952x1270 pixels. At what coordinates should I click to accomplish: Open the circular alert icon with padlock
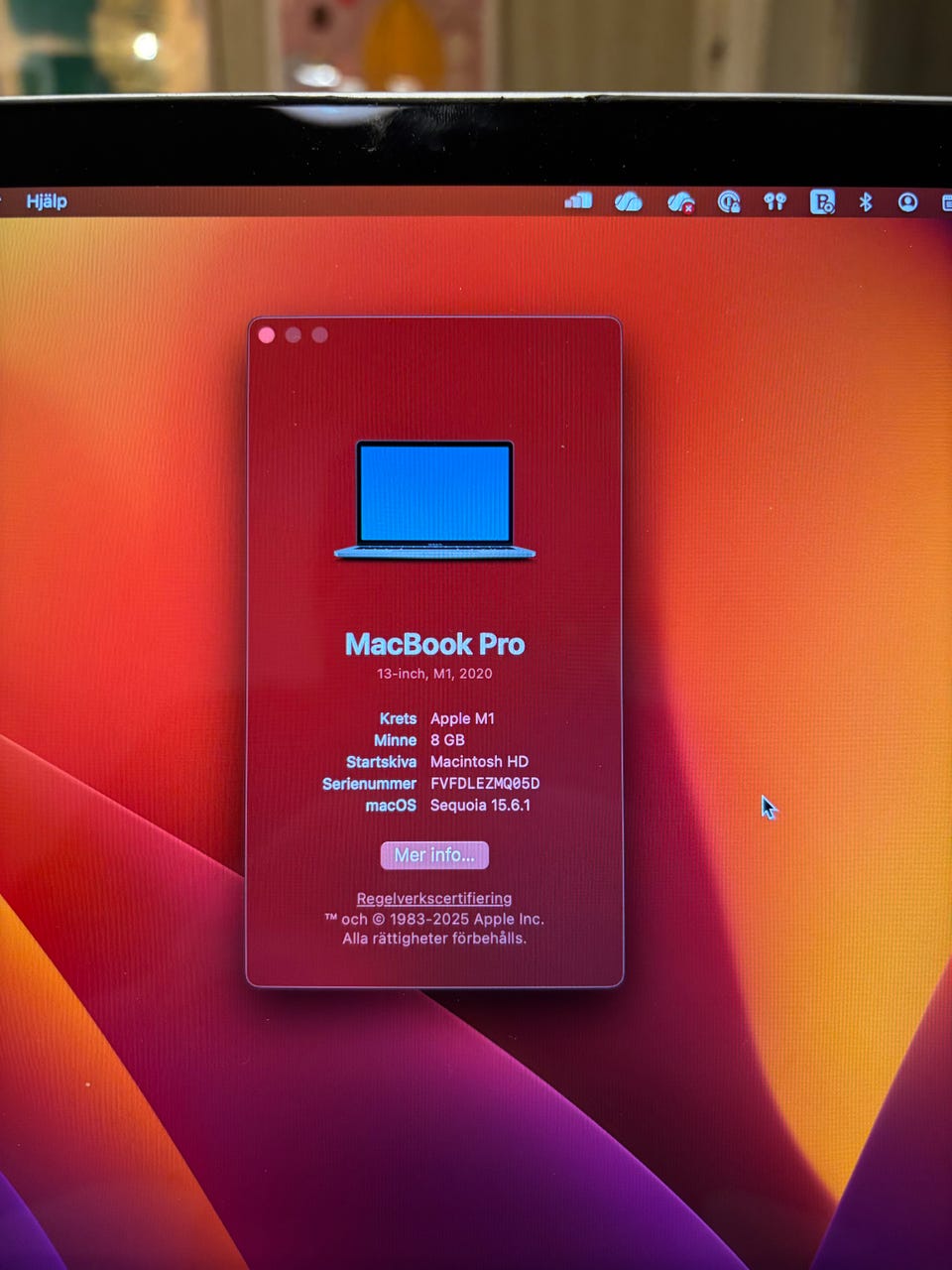(x=729, y=202)
